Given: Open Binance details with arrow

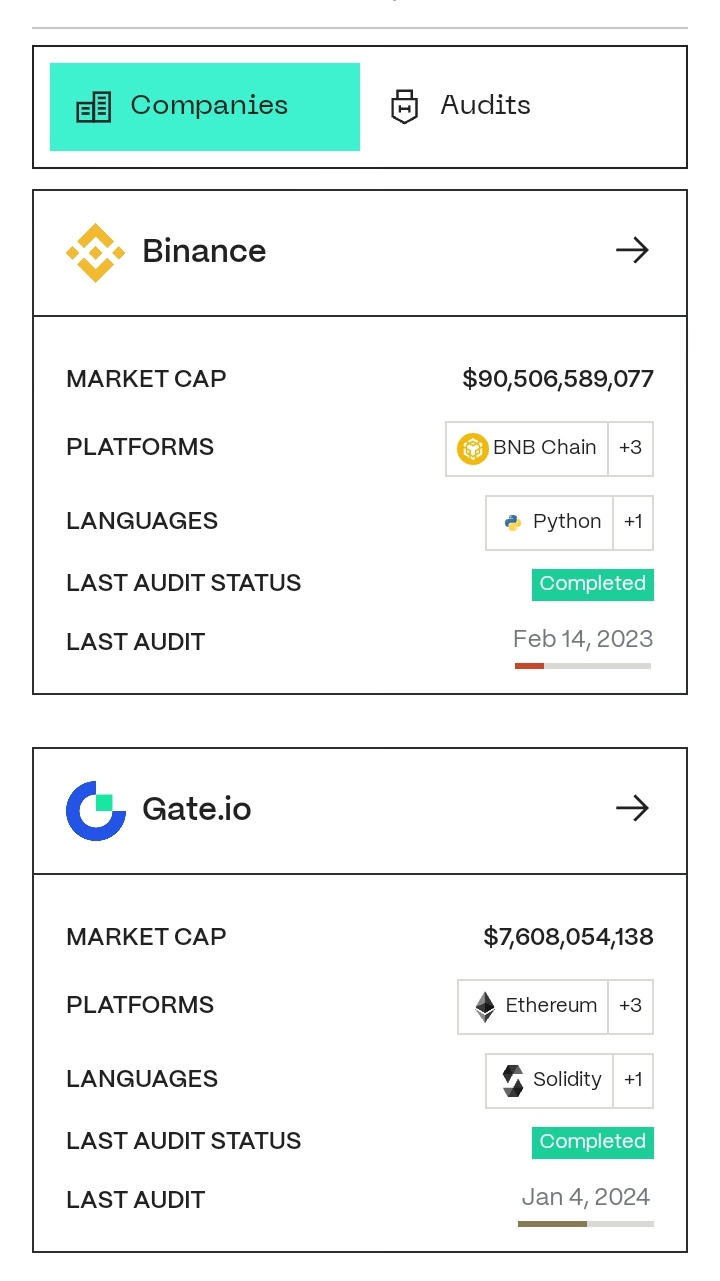Looking at the screenshot, I should [632, 250].
